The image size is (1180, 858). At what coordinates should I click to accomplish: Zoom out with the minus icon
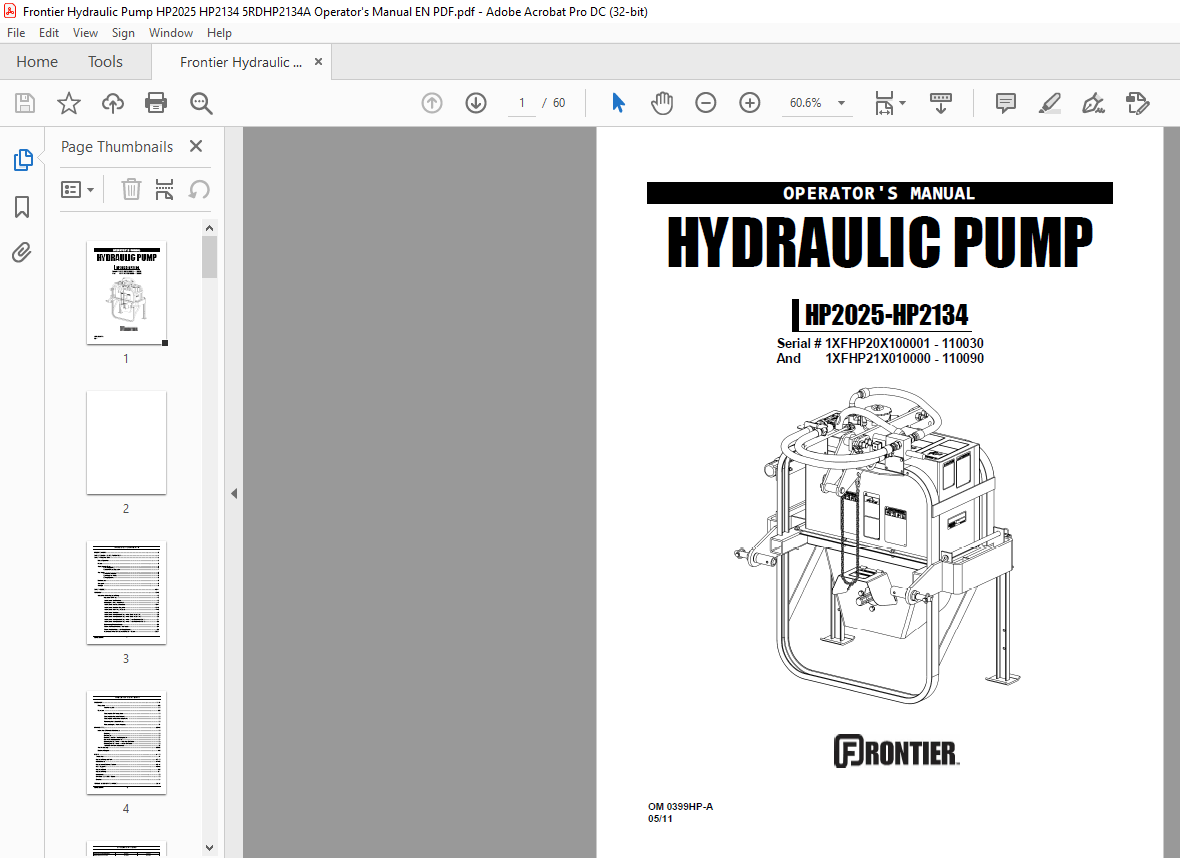(705, 103)
